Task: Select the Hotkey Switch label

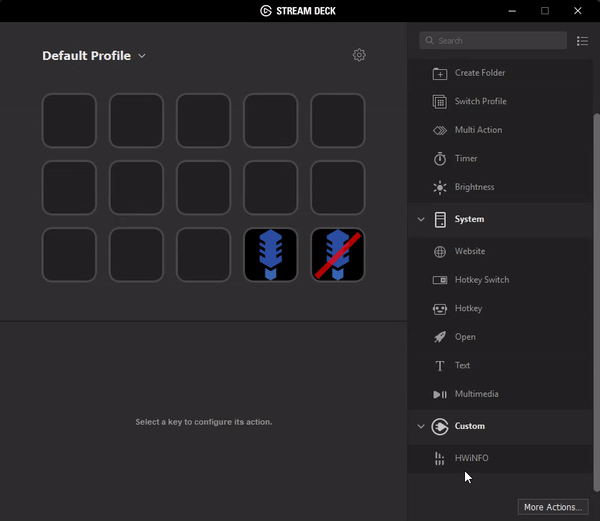Action: point(482,280)
